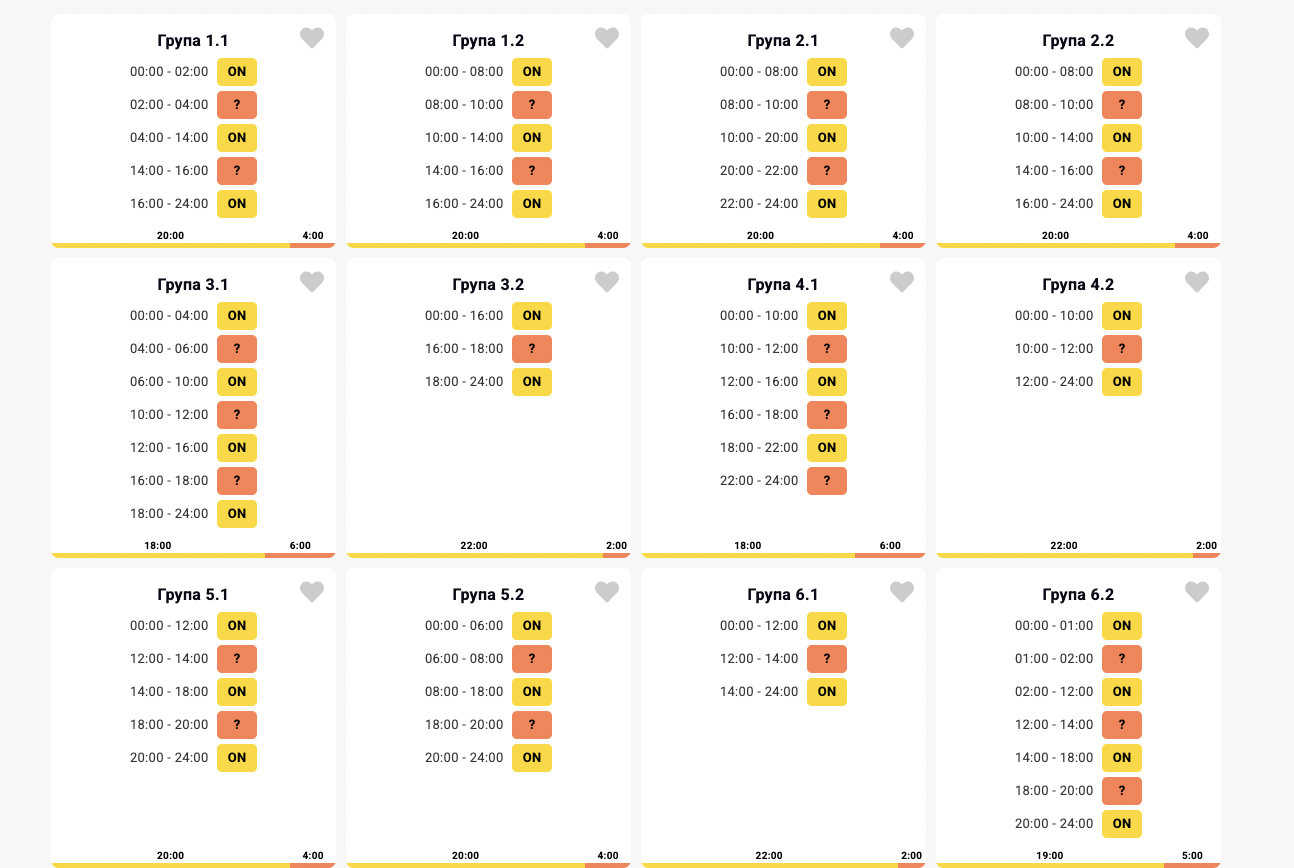The width and height of the screenshot is (1294, 868).
Task: Favorite the Група 4.1 card
Action: point(902,282)
